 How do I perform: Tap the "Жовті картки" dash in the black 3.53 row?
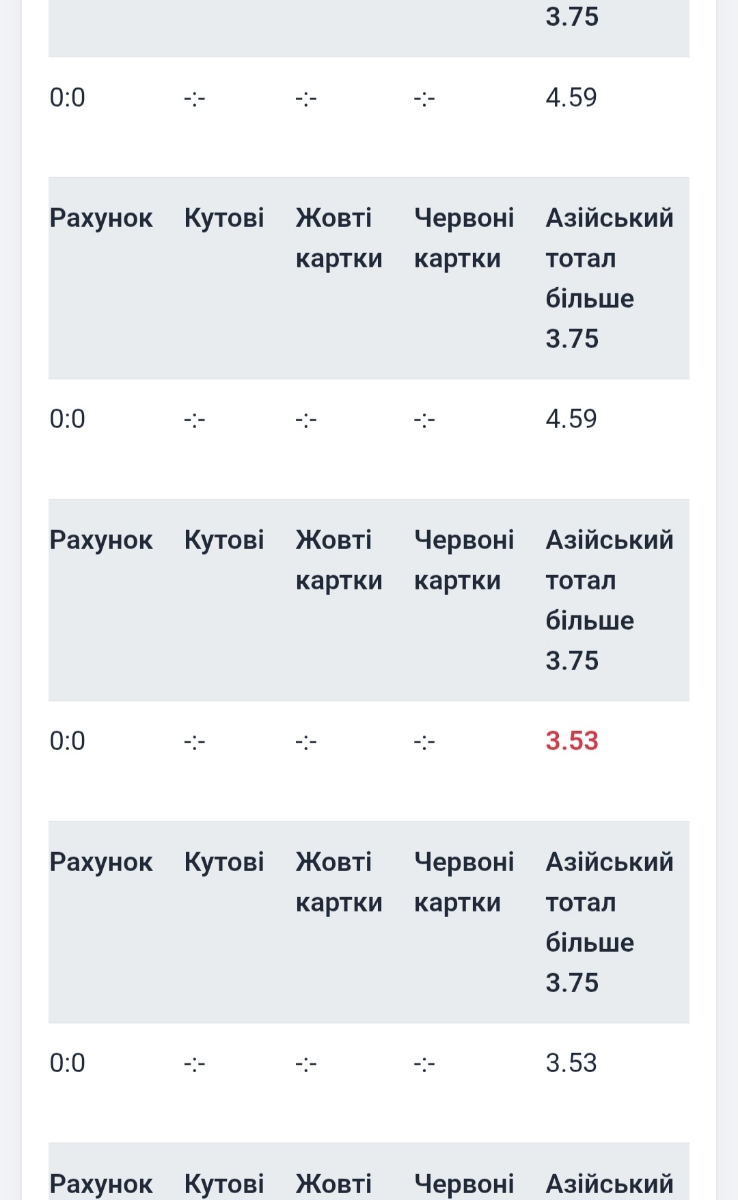click(x=306, y=1064)
